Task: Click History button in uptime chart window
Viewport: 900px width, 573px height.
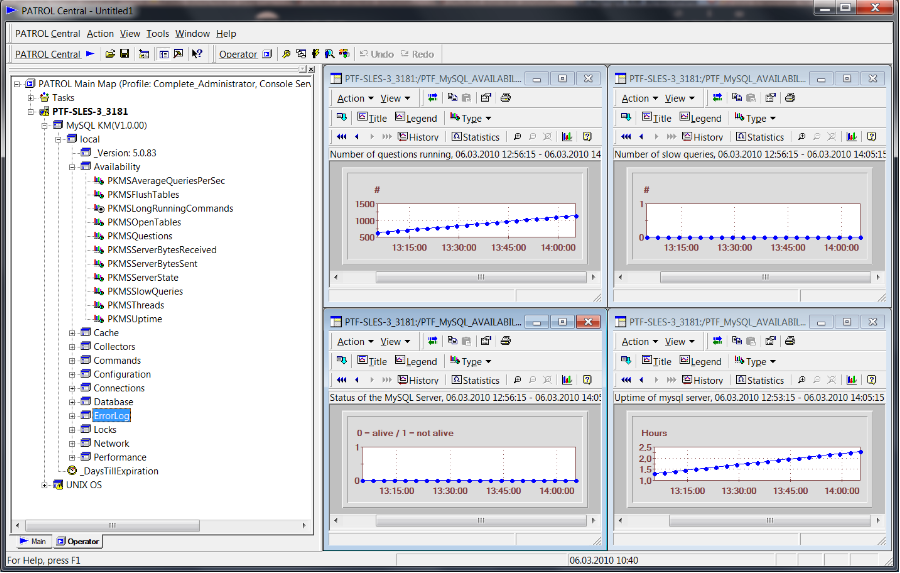Action: coord(702,380)
